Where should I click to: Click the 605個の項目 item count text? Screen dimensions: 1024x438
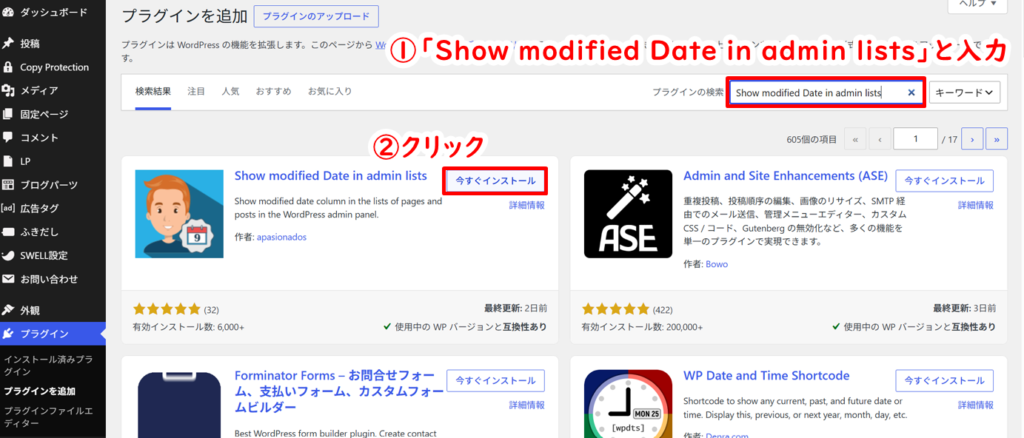tap(813, 139)
